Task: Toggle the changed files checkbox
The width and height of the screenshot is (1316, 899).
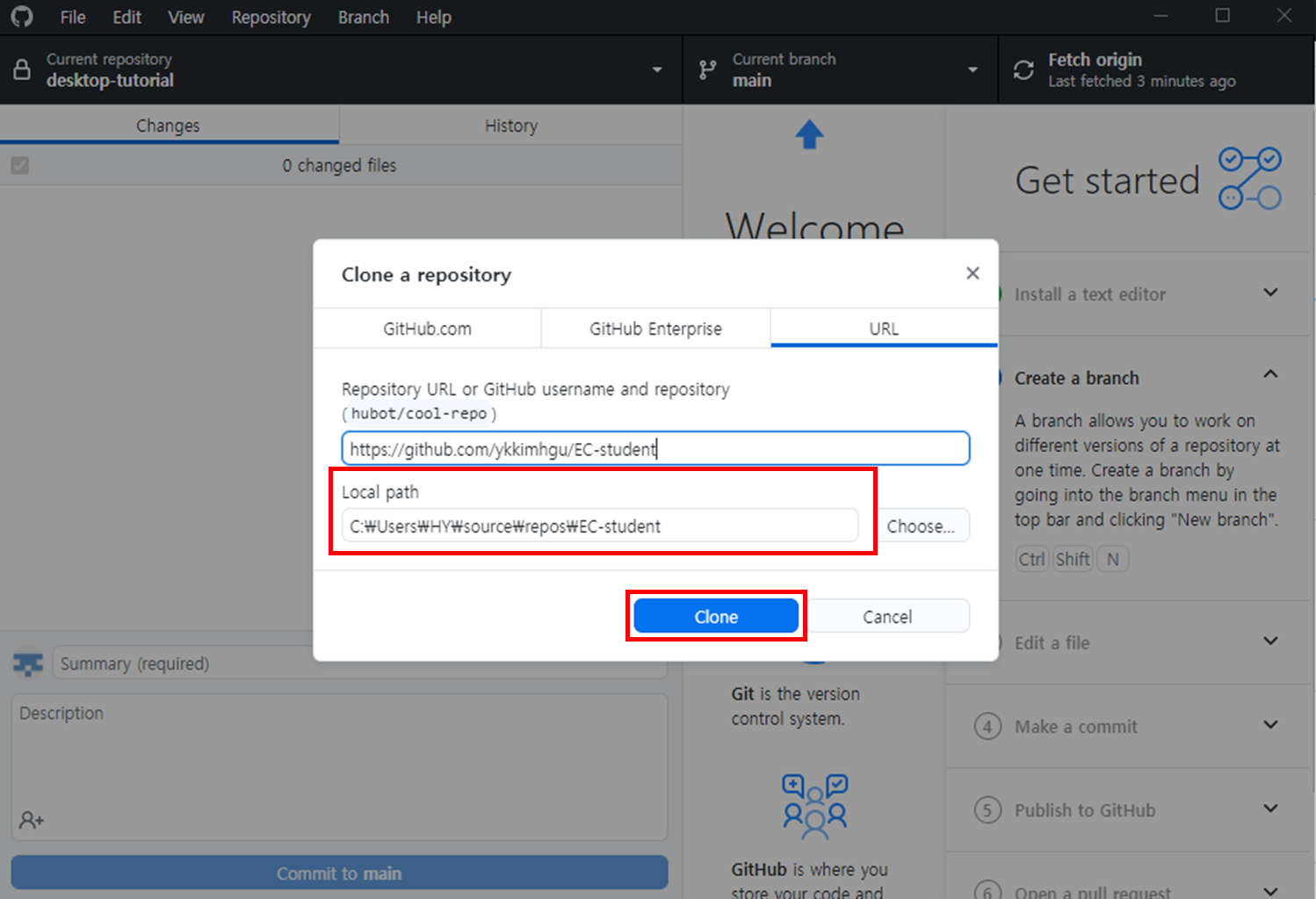Action: click(20, 165)
